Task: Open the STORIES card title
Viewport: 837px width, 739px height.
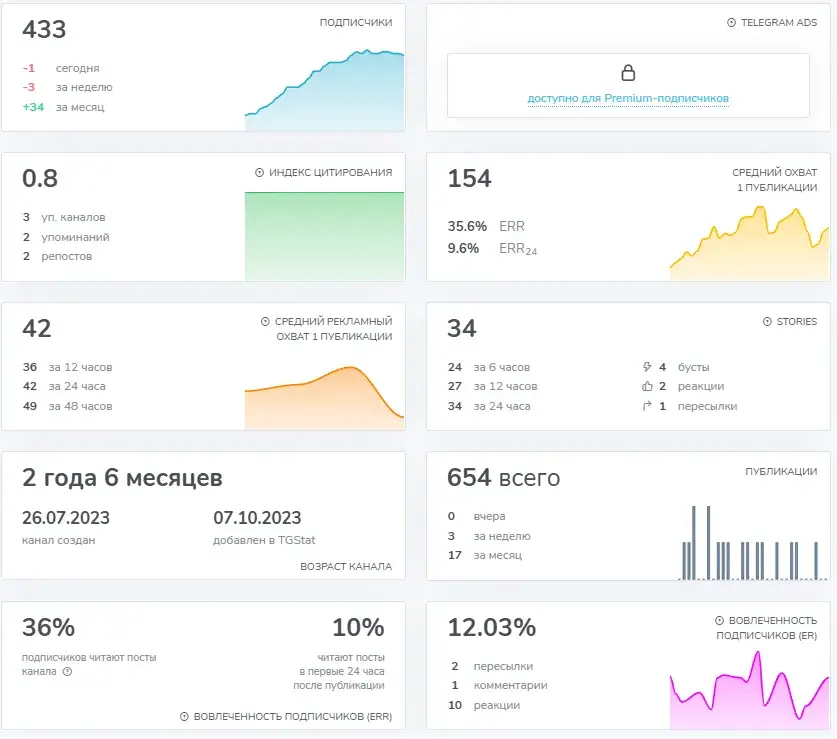Action: (796, 321)
